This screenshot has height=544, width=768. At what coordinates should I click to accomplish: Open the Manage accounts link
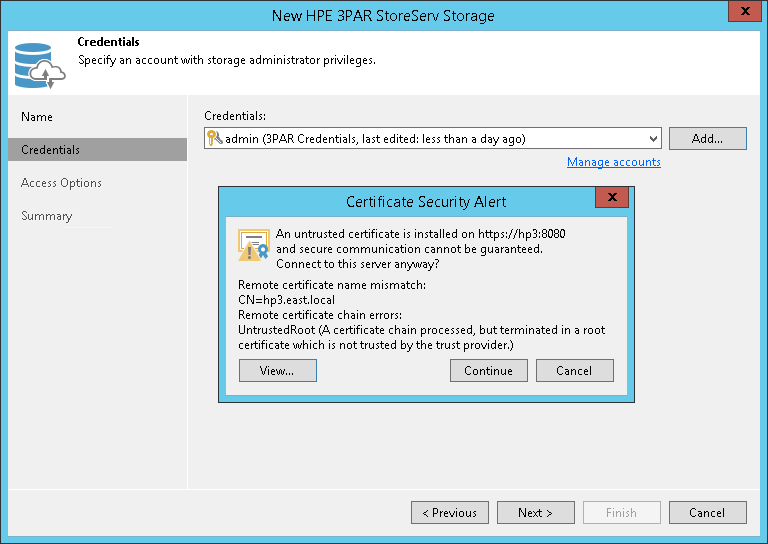point(613,162)
